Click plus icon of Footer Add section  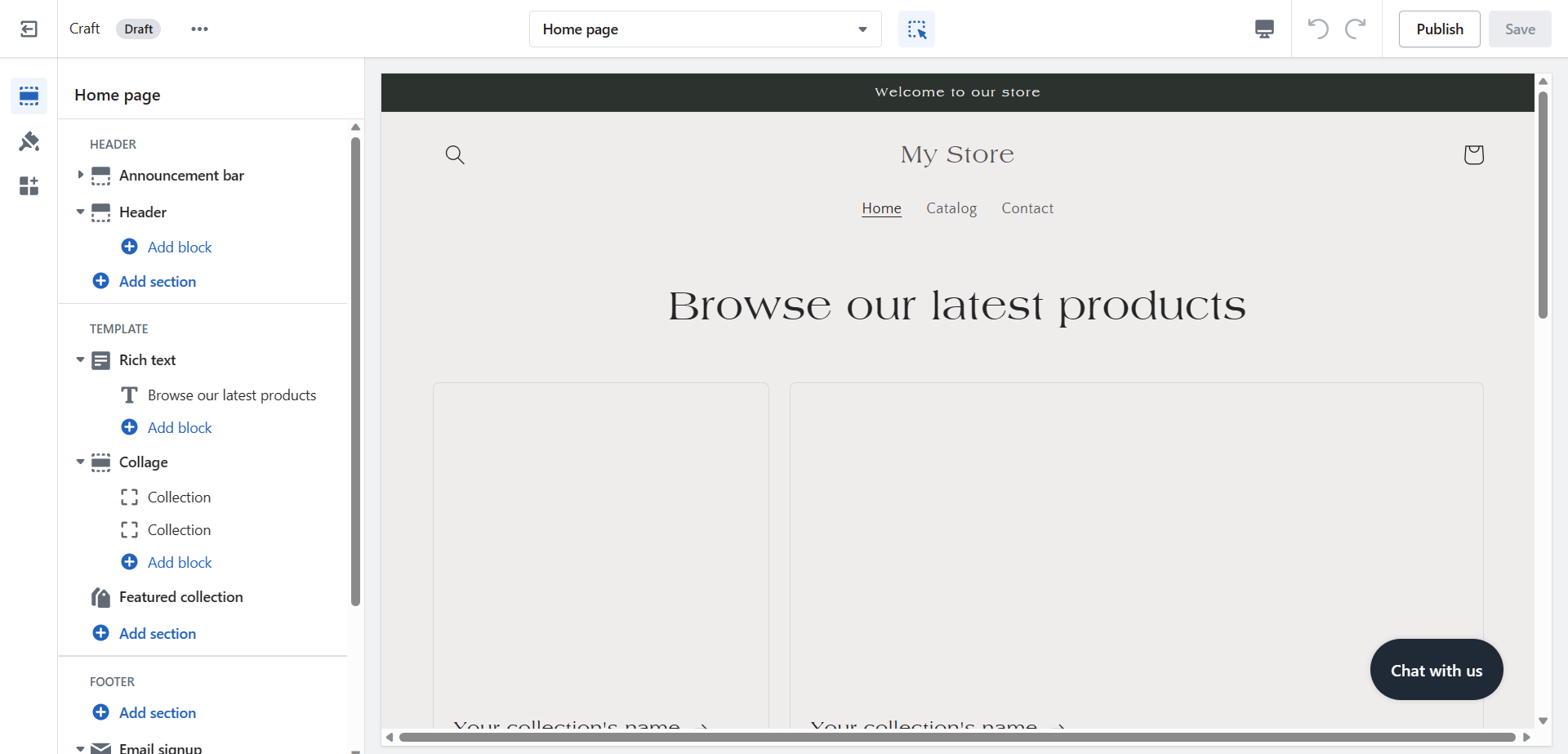(101, 712)
